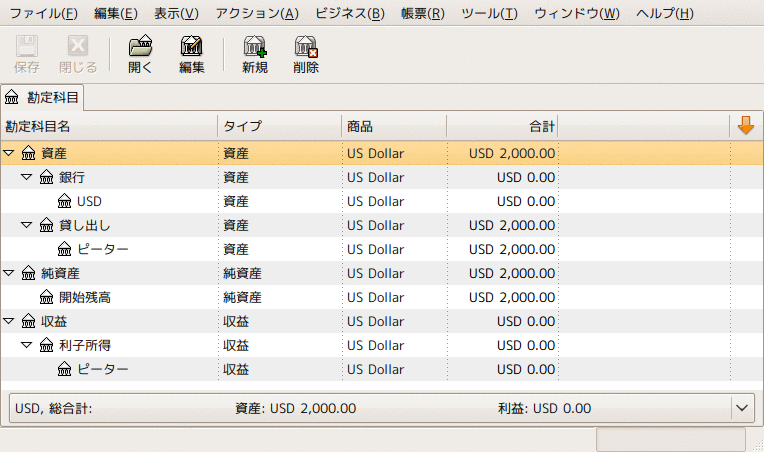The width and height of the screenshot is (764, 452).
Task: Open the 帳票(R) reports menu
Action: [x=422, y=13]
